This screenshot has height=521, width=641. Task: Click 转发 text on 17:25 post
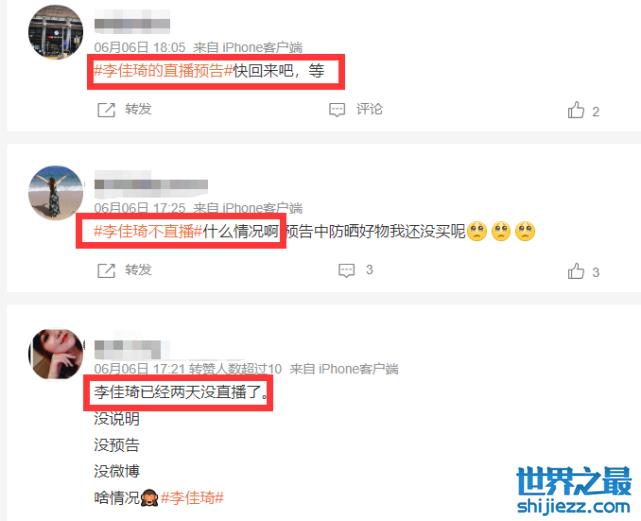(138, 270)
